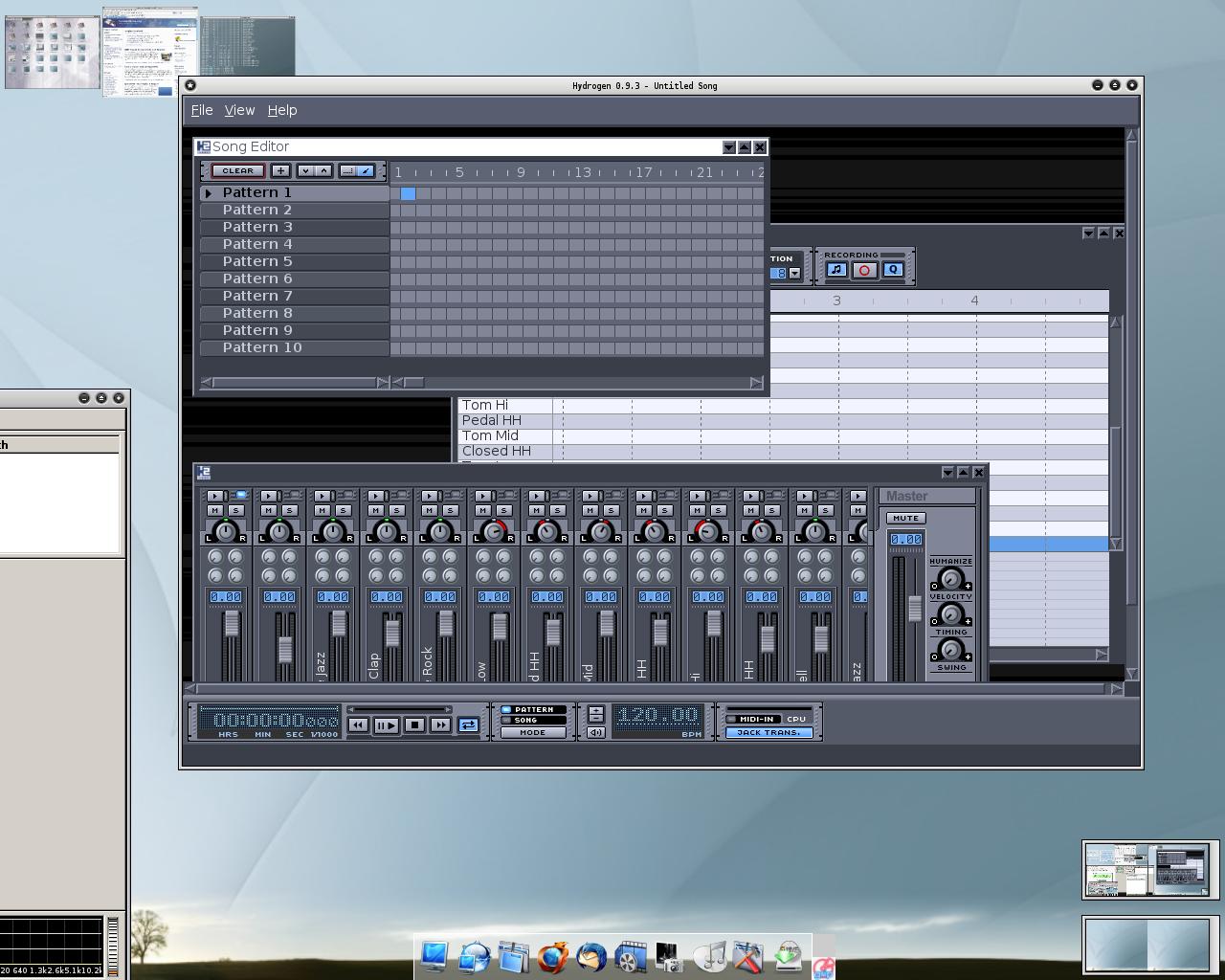Select the Tom Hi instrument row
The width and height of the screenshot is (1225, 980).
[x=505, y=405]
